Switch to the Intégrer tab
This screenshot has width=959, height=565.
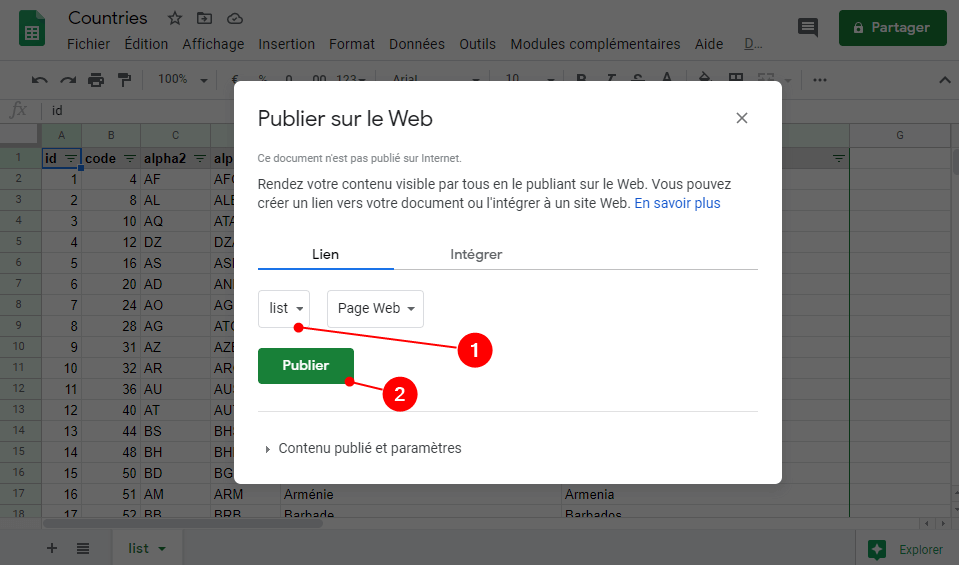coord(476,254)
